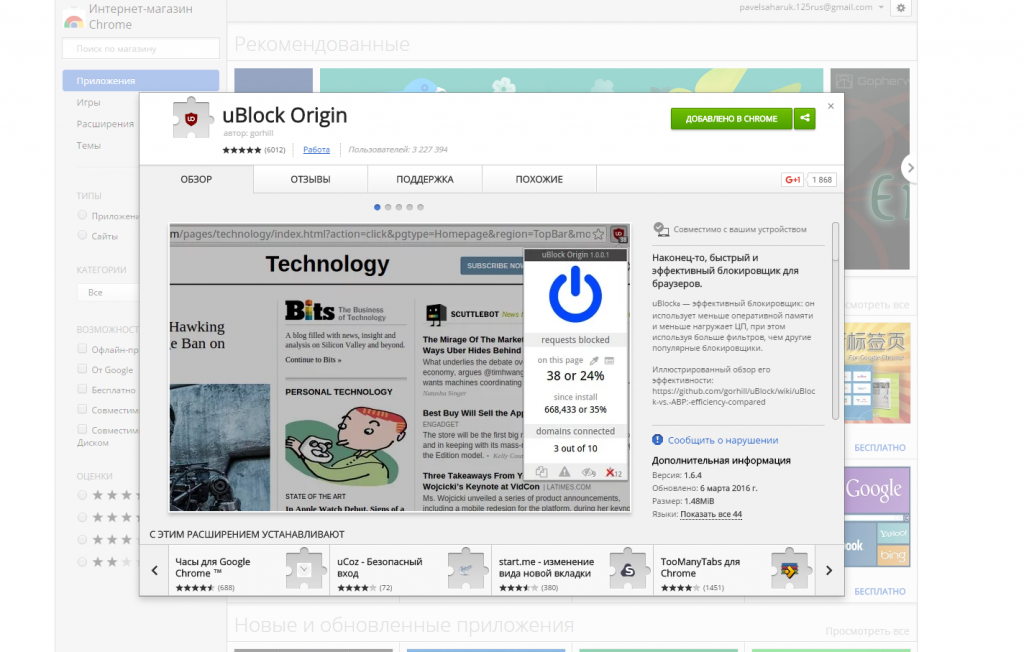Viewport: 1024px width, 652px height.
Task: Open the settings gear icon at top right
Action: (x=901, y=8)
